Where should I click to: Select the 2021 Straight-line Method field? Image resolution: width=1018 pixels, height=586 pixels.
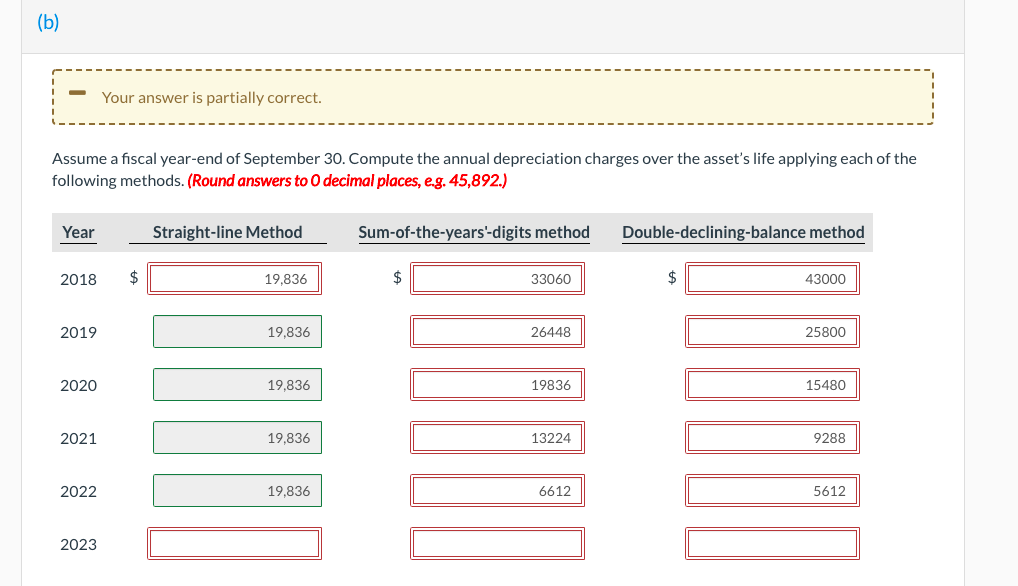pyautogui.click(x=238, y=438)
